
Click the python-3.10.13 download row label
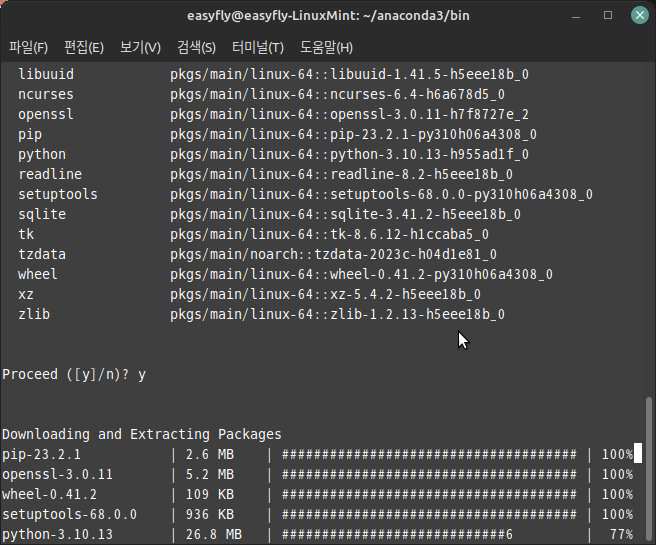(57, 535)
